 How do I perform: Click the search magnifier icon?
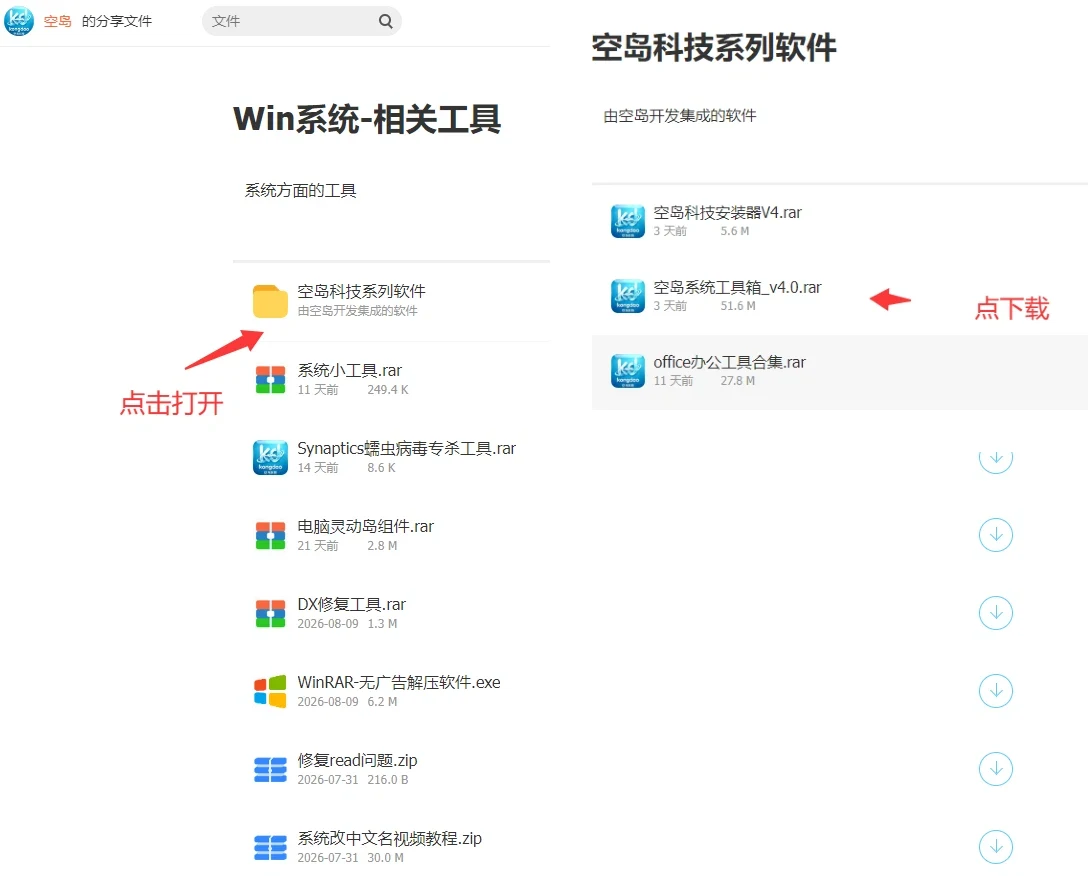386,22
